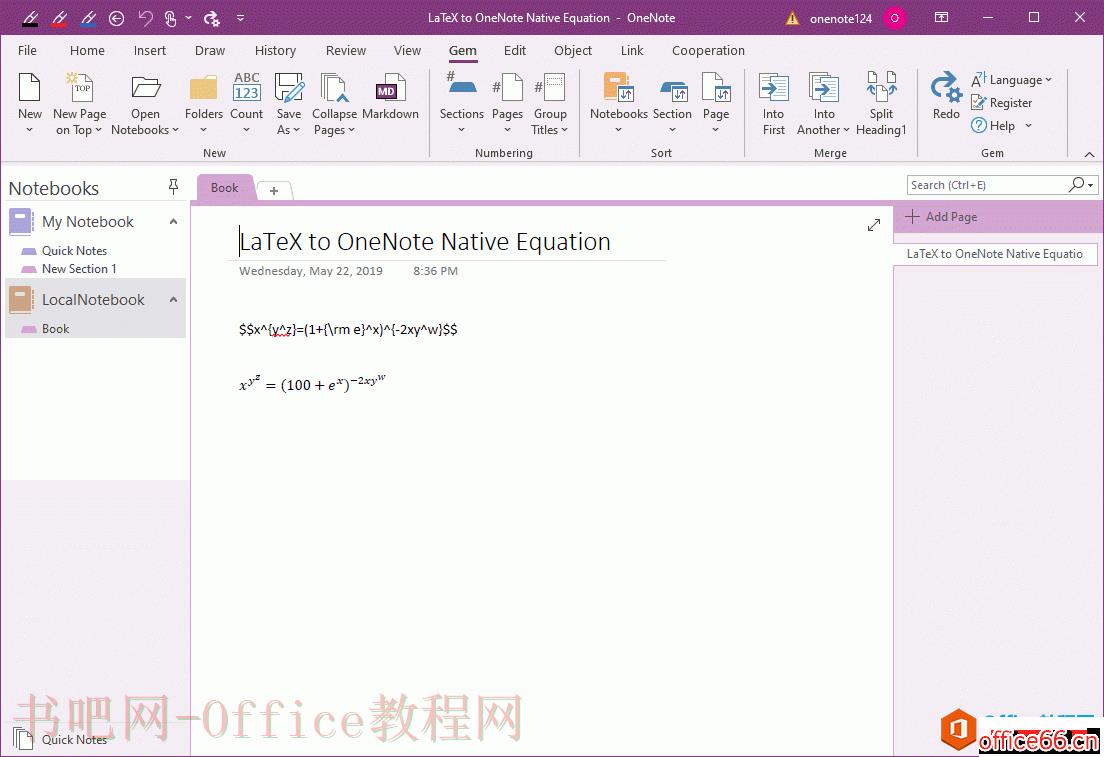The width and height of the screenshot is (1104, 757).
Task: Open the File menu
Action: (27, 51)
